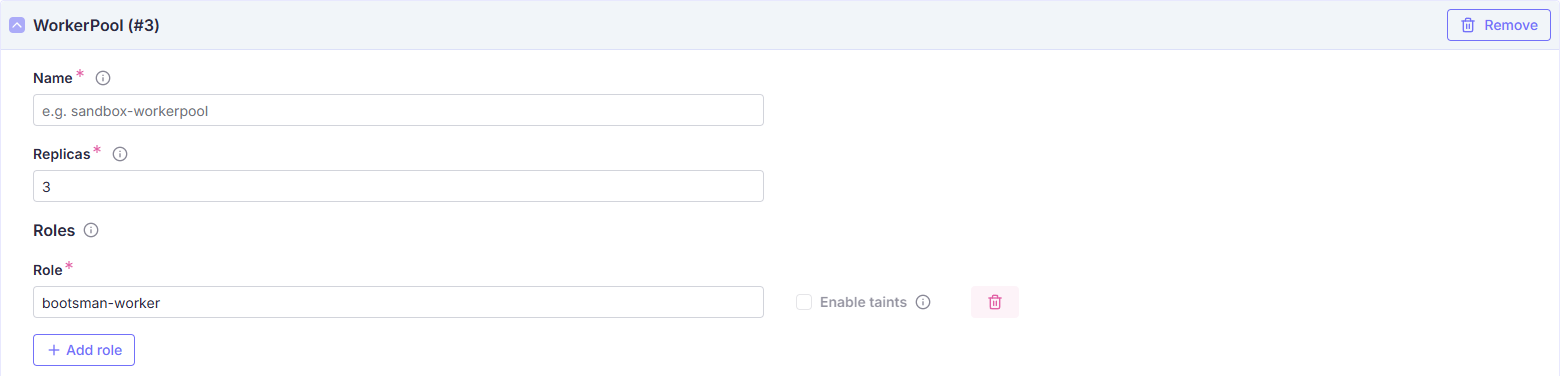Delete the bootsman-worker role with pink trash icon
The width and height of the screenshot is (1560, 376).
click(995, 302)
